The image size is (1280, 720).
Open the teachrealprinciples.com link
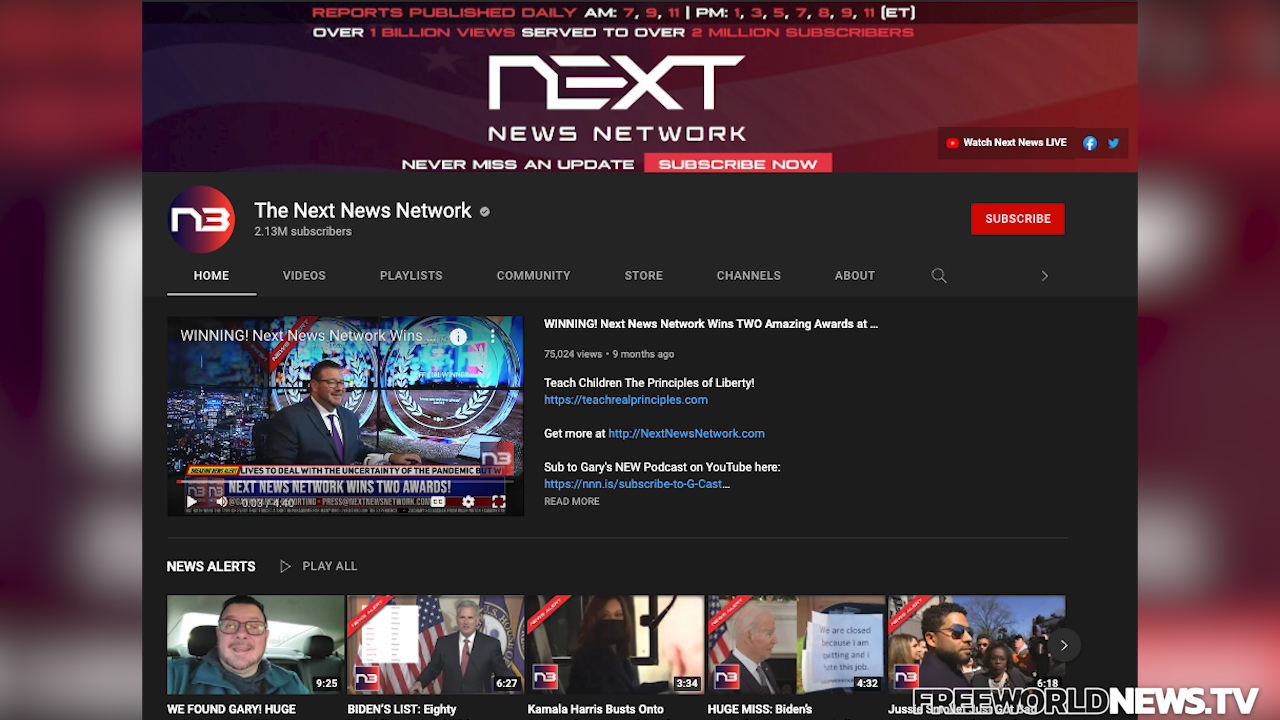[x=625, y=400]
